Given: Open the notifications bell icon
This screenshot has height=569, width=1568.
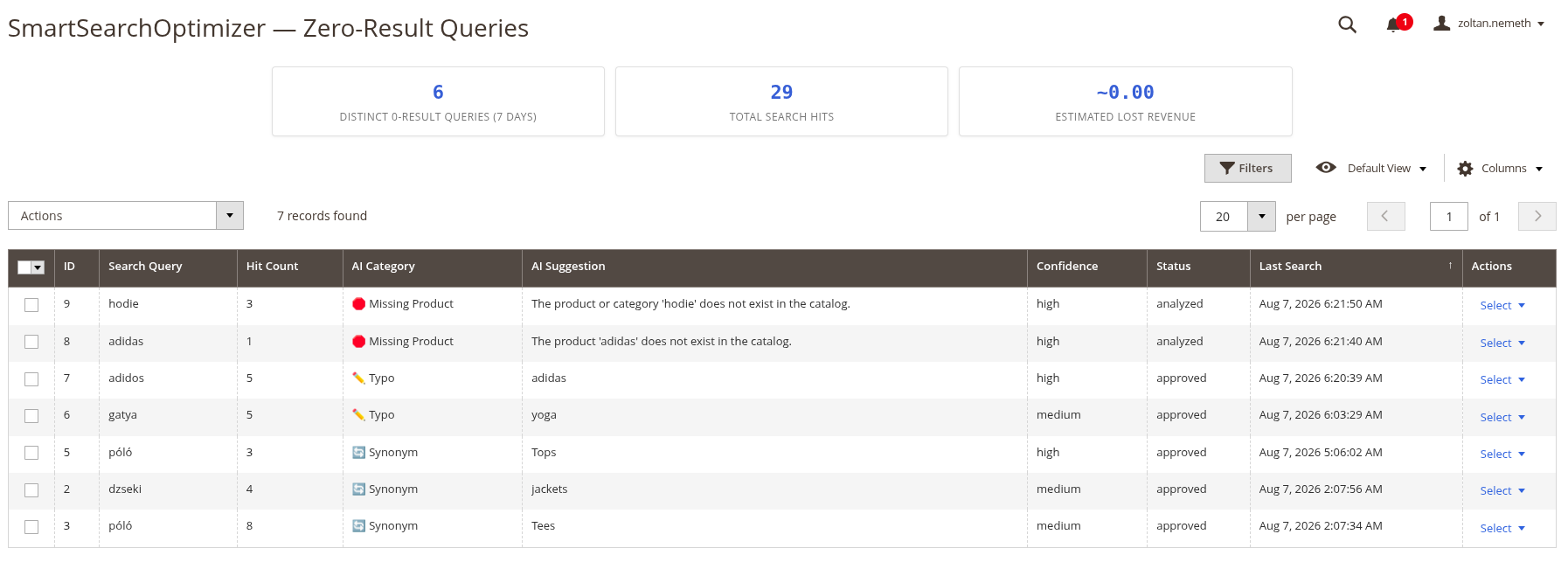Looking at the screenshot, I should pos(1393,25).
